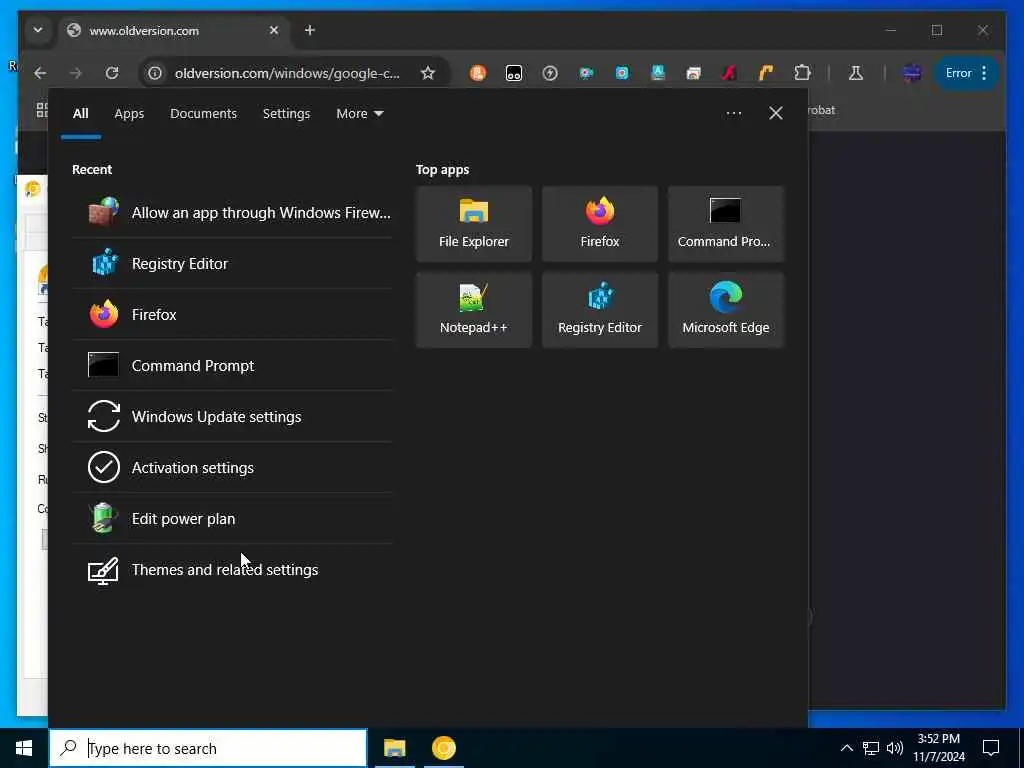The height and width of the screenshot is (768, 1024).
Task: Open Firefox from the Recent list
Action: coord(232,315)
